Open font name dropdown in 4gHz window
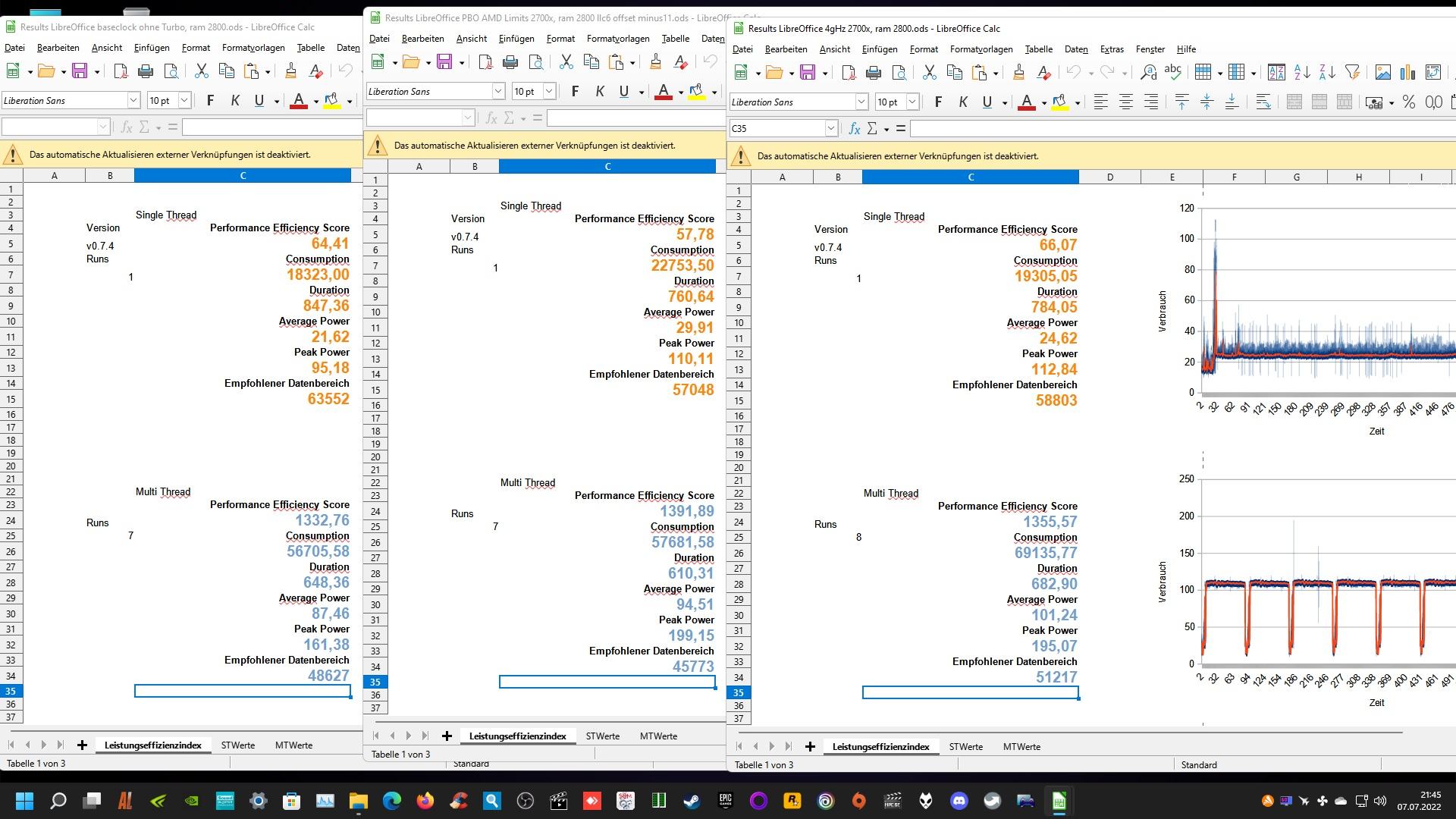 pyautogui.click(x=861, y=102)
